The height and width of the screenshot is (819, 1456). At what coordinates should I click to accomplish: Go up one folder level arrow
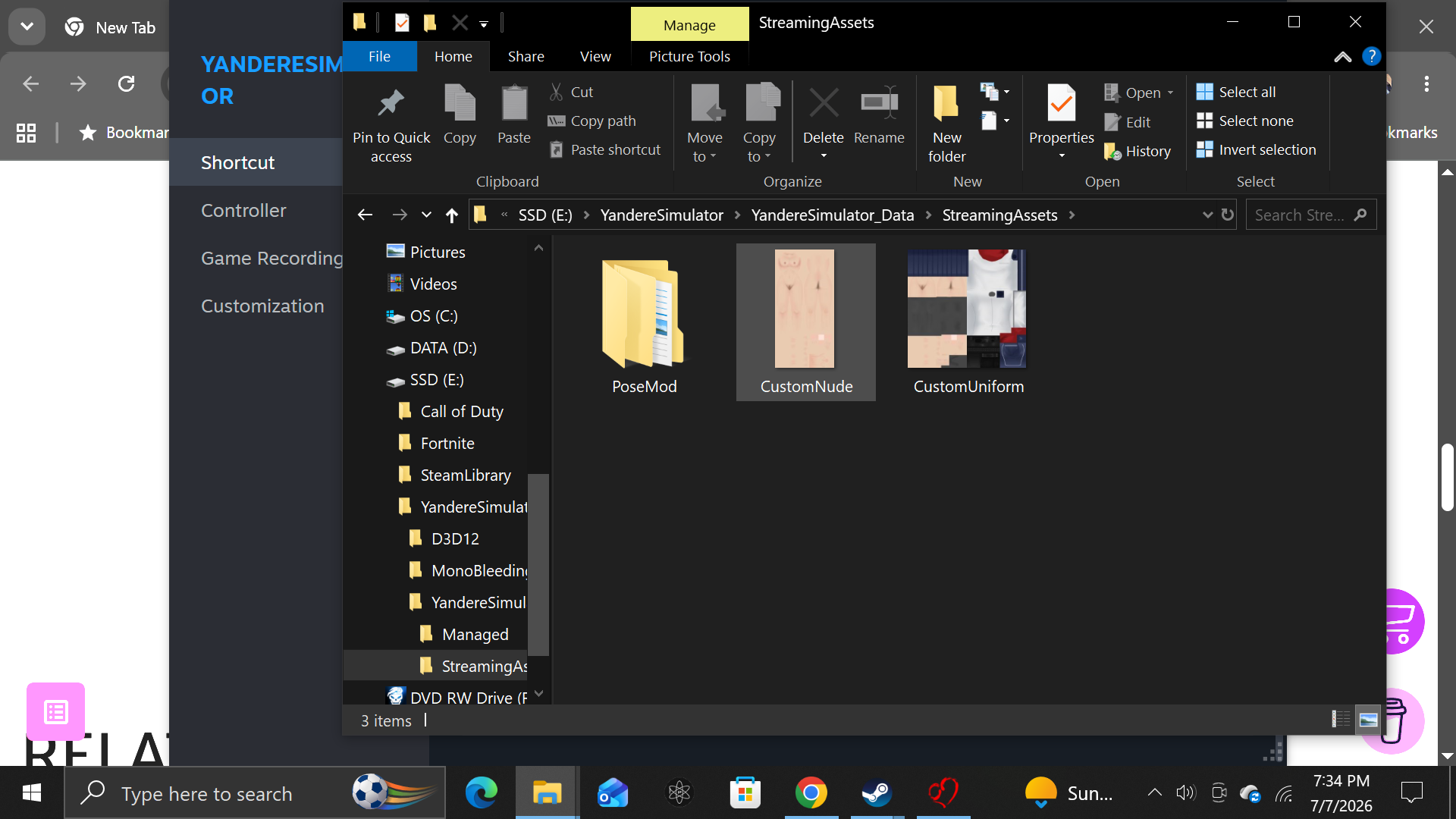pyautogui.click(x=452, y=215)
